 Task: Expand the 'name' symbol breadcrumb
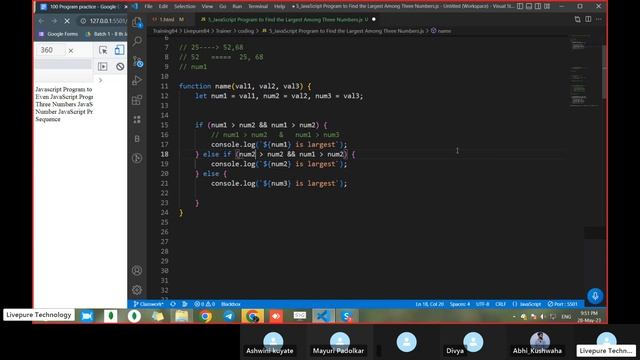click(441, 31)
